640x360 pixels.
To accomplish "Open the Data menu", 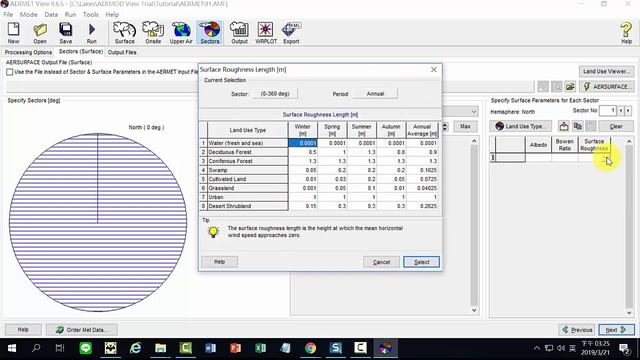I will coord(51,14).
